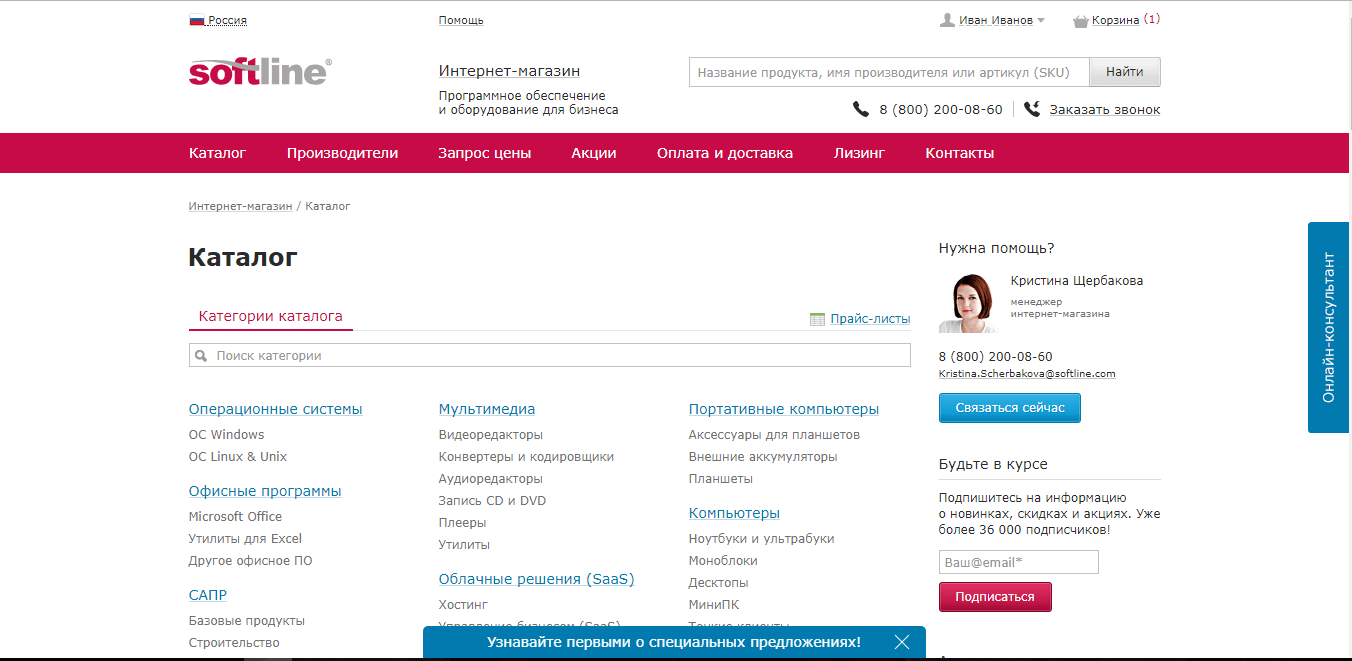Open the Производители menu item

coord(342,153)
